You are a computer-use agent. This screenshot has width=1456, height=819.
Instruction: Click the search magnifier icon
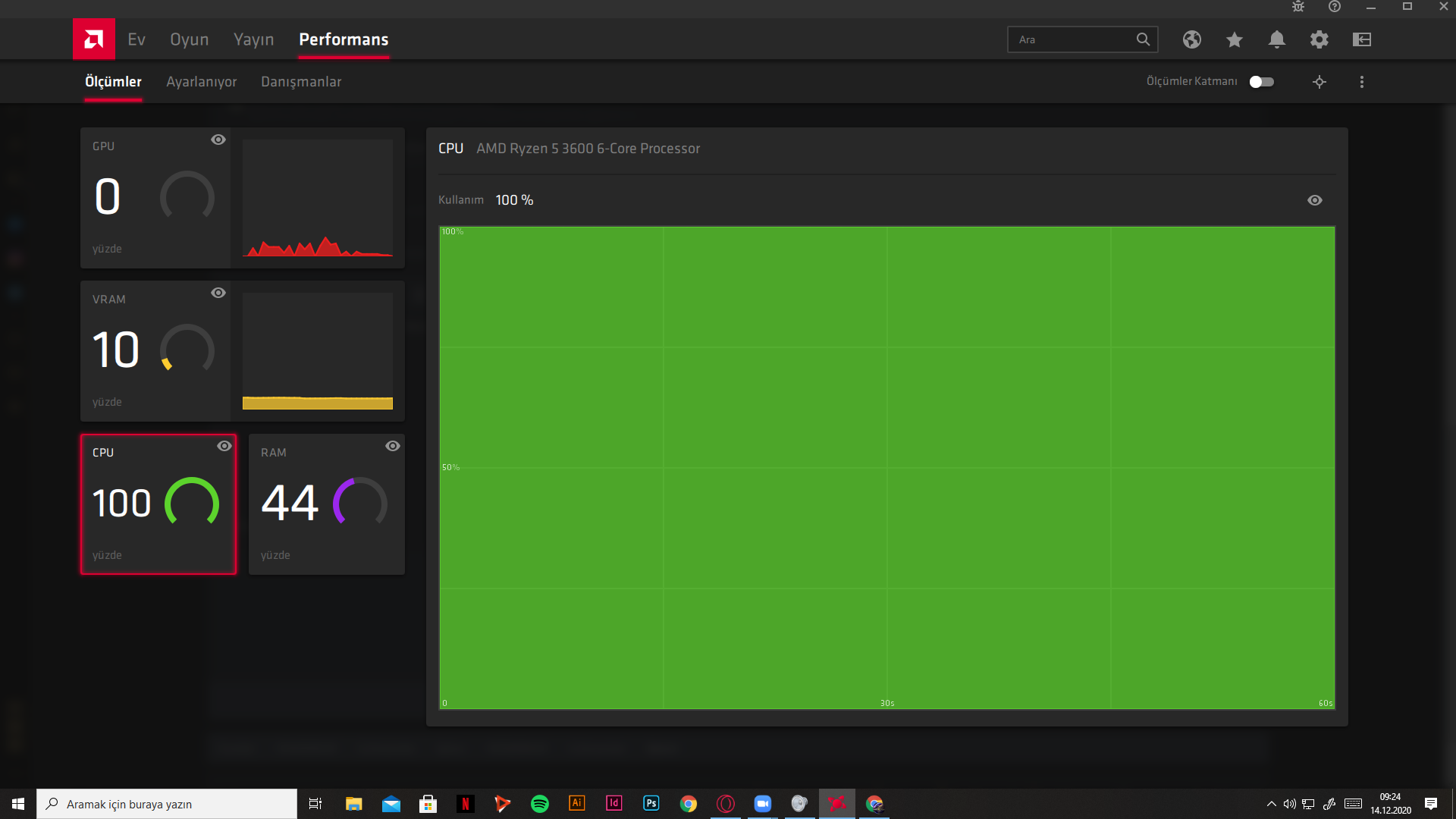(x=1143, y=39)
